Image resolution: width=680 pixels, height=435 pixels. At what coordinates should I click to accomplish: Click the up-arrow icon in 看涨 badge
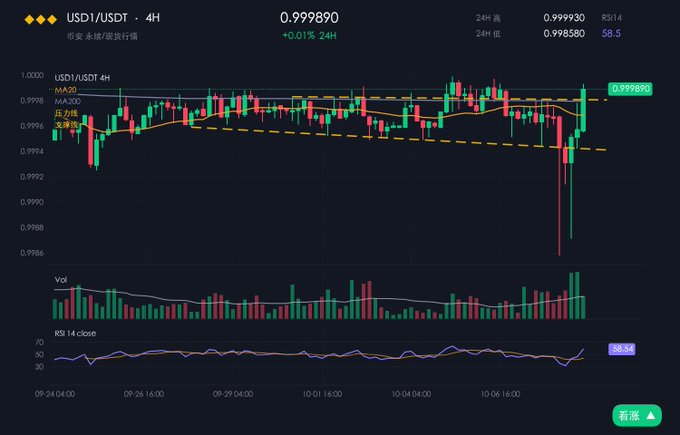coord(651,416)
